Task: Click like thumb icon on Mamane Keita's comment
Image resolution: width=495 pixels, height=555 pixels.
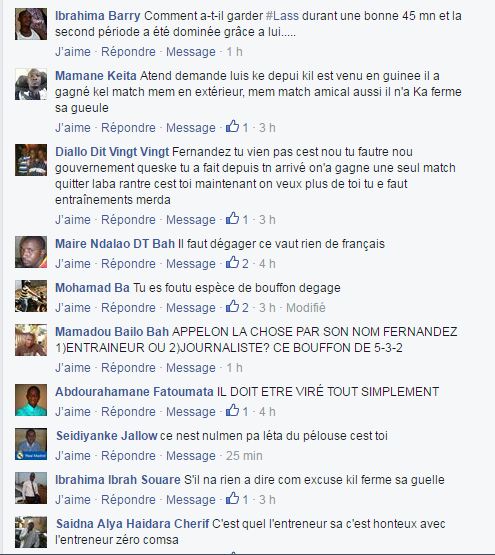Action: tap(232, 126)
